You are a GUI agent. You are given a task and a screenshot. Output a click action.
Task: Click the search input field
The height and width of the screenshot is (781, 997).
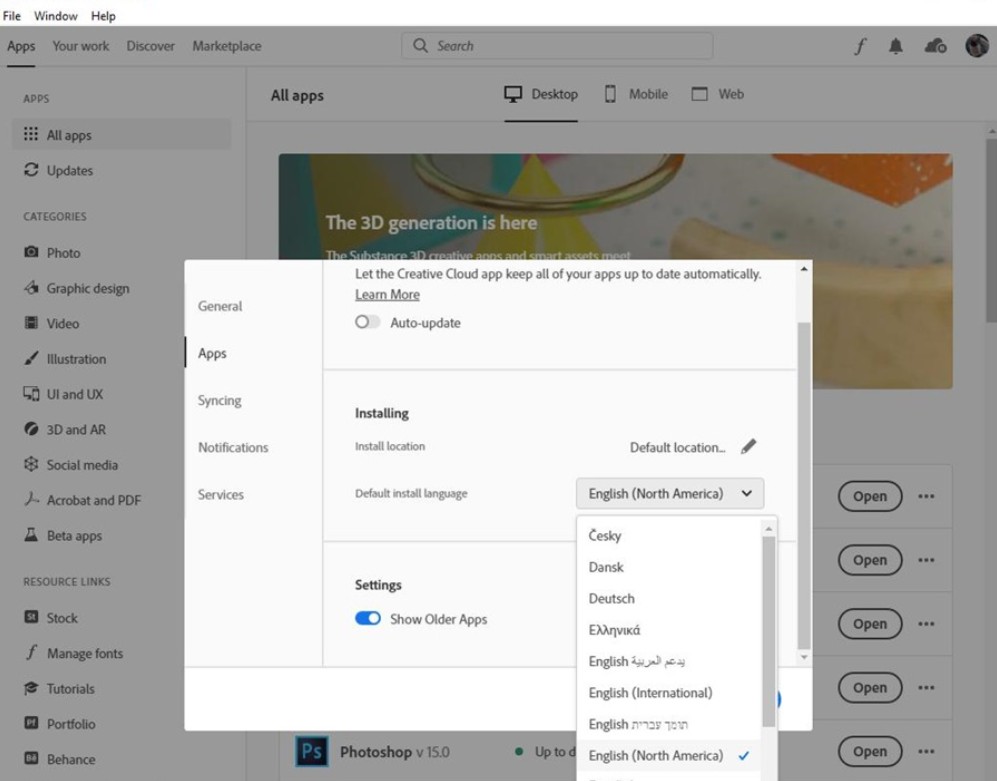(557, 46)
